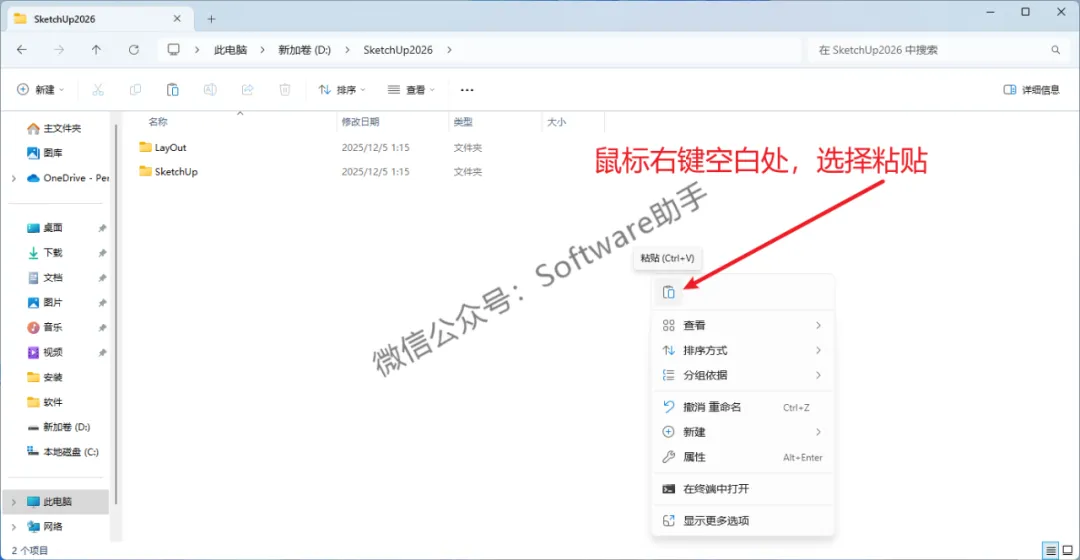
Task: Click the paste icon in toolbar
Action: click(x=173, y=90)
